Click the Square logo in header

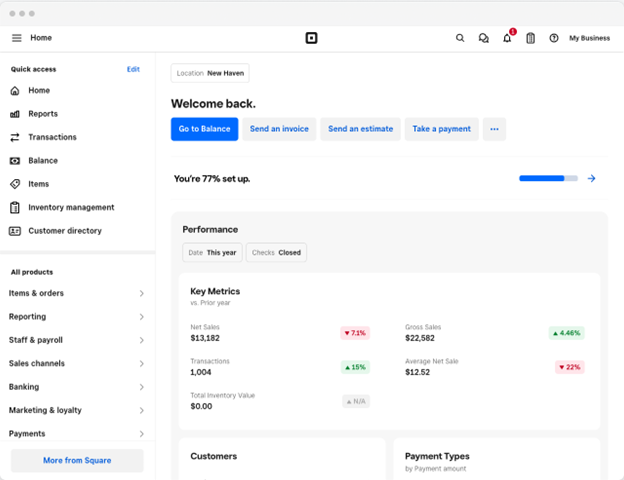click(311, 38)
